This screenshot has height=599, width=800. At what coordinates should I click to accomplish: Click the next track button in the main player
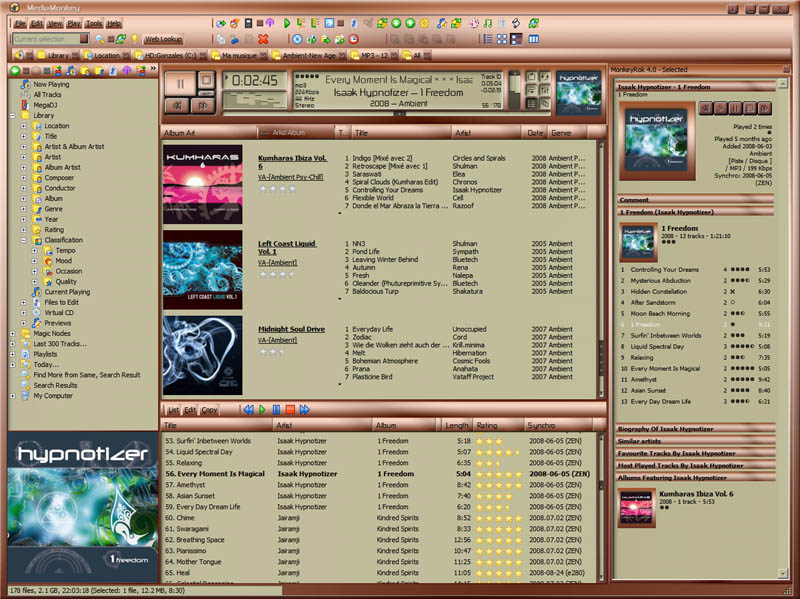tap(203, 106)
